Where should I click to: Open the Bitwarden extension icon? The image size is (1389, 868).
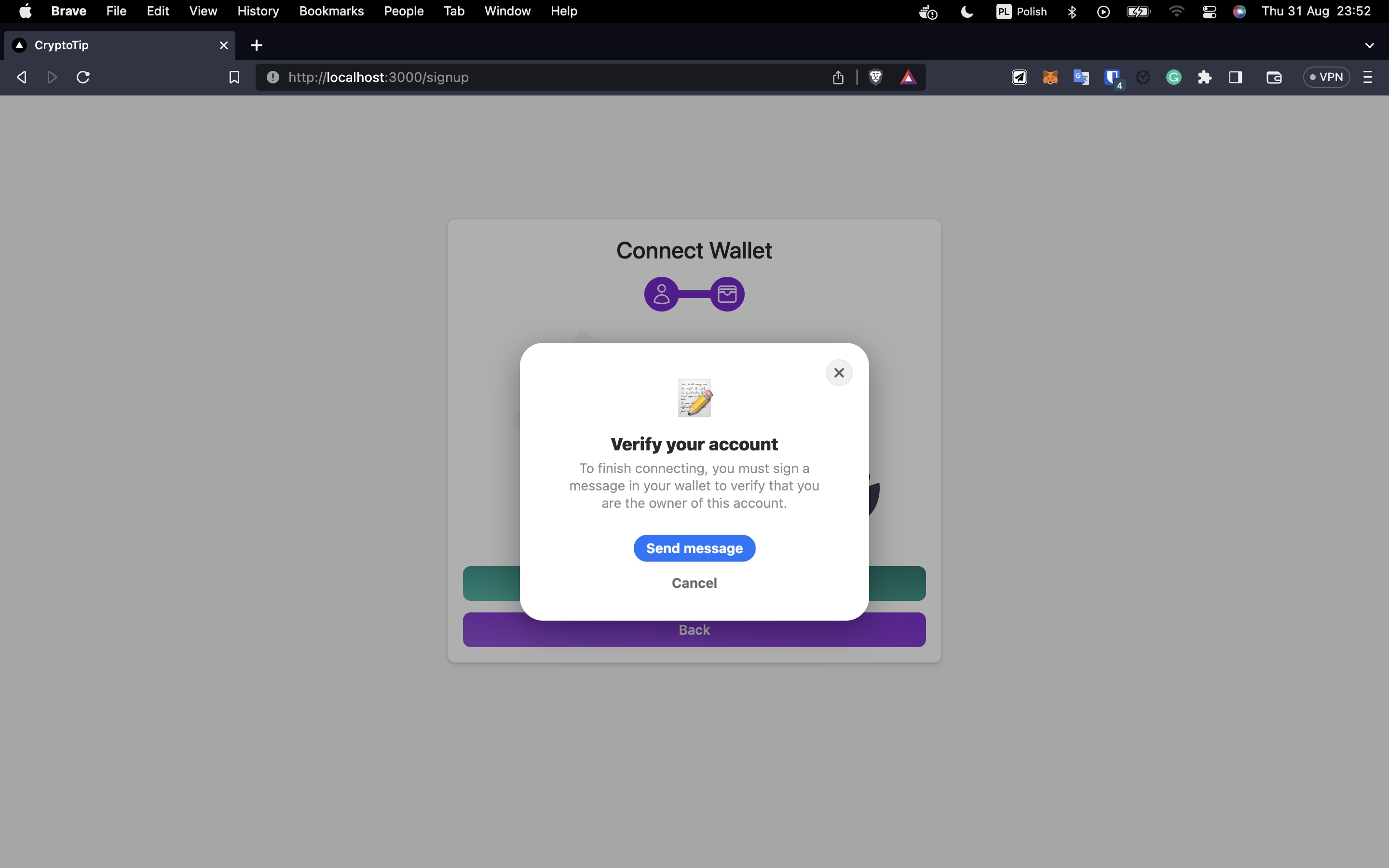coord(1112,78)
